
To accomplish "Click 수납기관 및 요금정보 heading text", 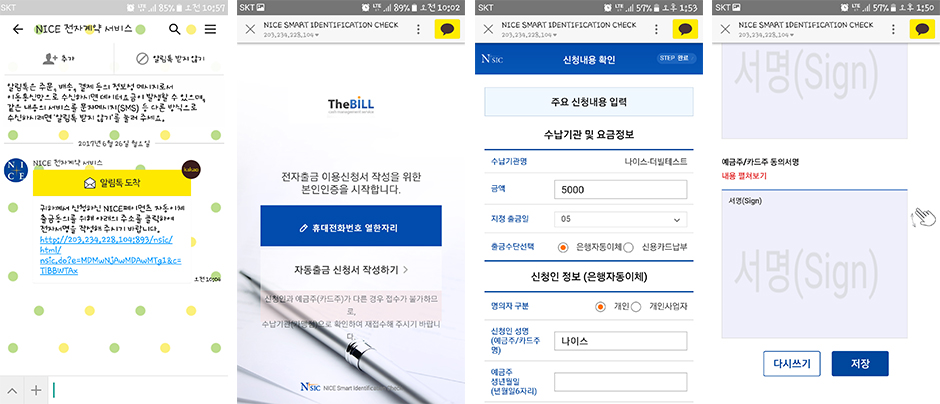I will [x=589, y=134].
